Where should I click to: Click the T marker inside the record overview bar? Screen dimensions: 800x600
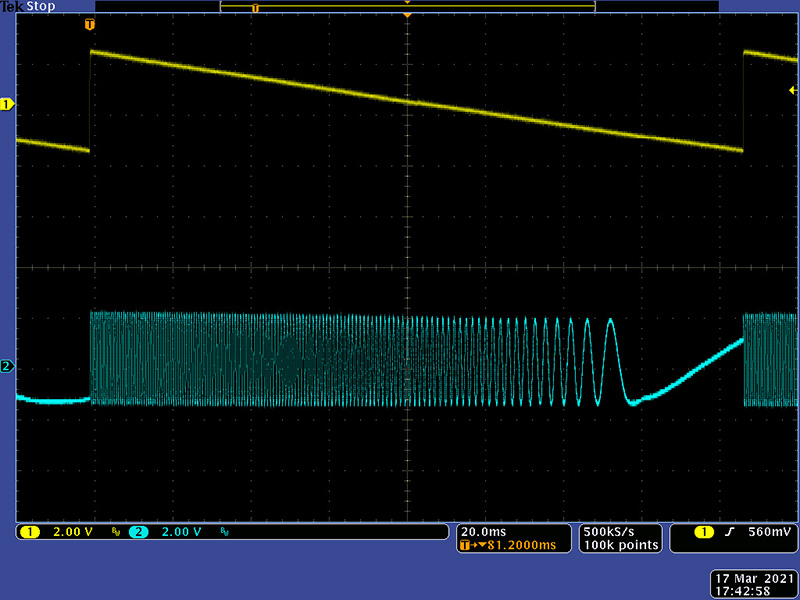click(x=255, y=8)
